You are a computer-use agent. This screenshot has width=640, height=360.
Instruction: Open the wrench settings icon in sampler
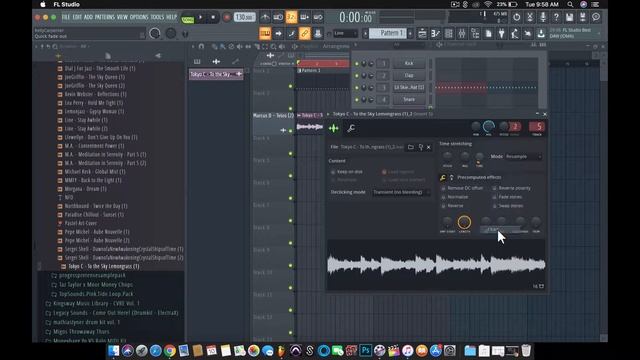(x=351, y=129)
